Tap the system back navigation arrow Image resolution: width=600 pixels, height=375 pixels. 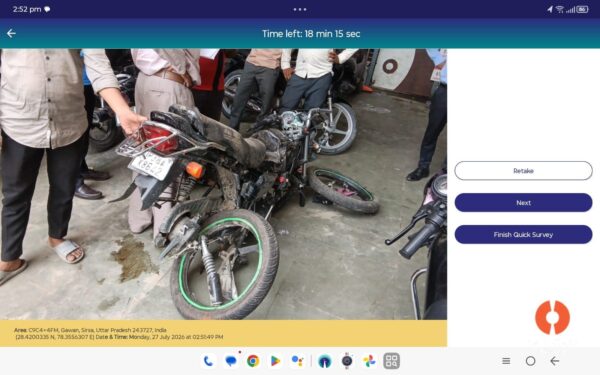pos(555,361)
